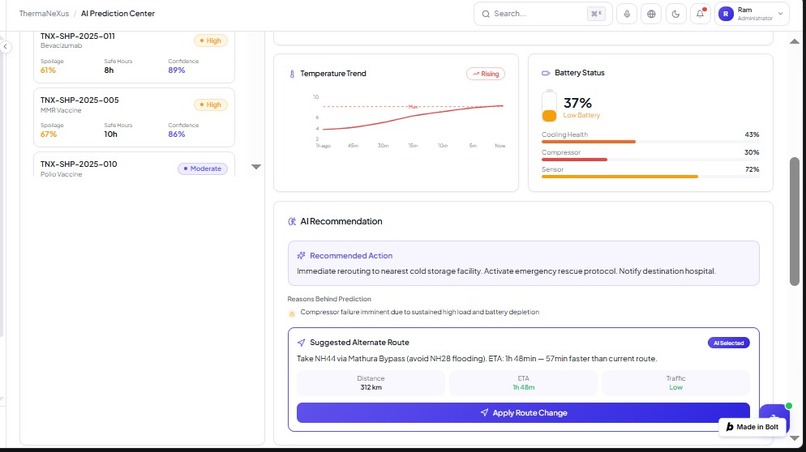Screen dimensions: 806x452
Task: Click shipment list scroll down arrow
Action: coord(256,167)
